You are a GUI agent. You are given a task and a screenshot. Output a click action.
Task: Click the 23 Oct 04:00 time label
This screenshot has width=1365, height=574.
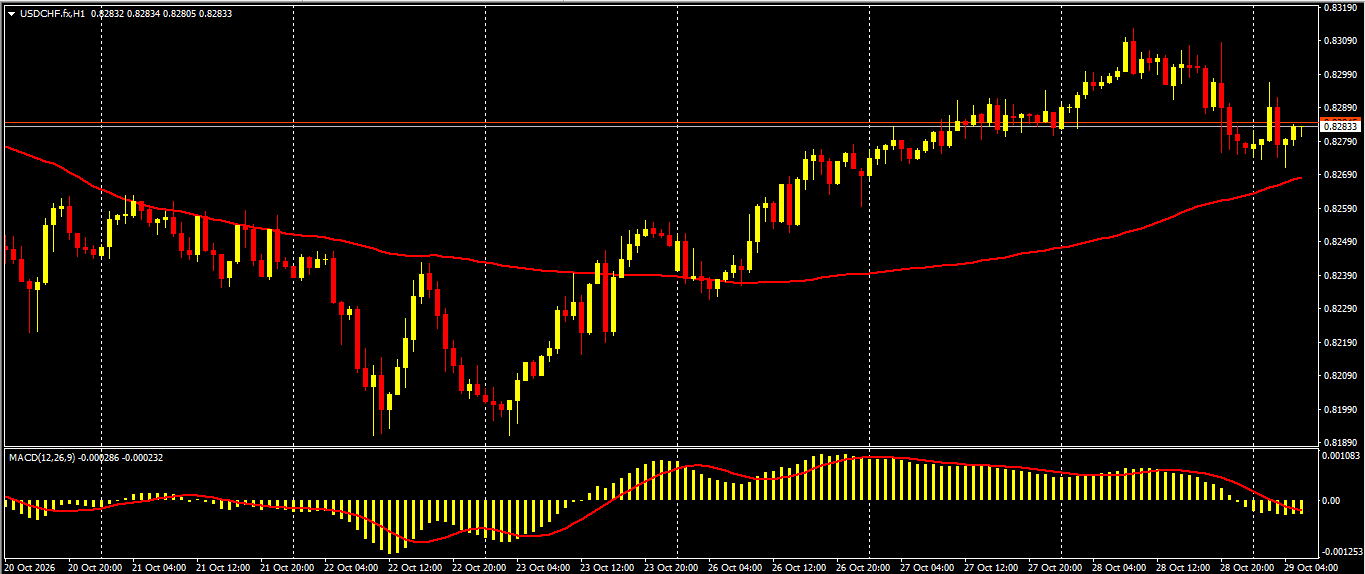[543, 567]
